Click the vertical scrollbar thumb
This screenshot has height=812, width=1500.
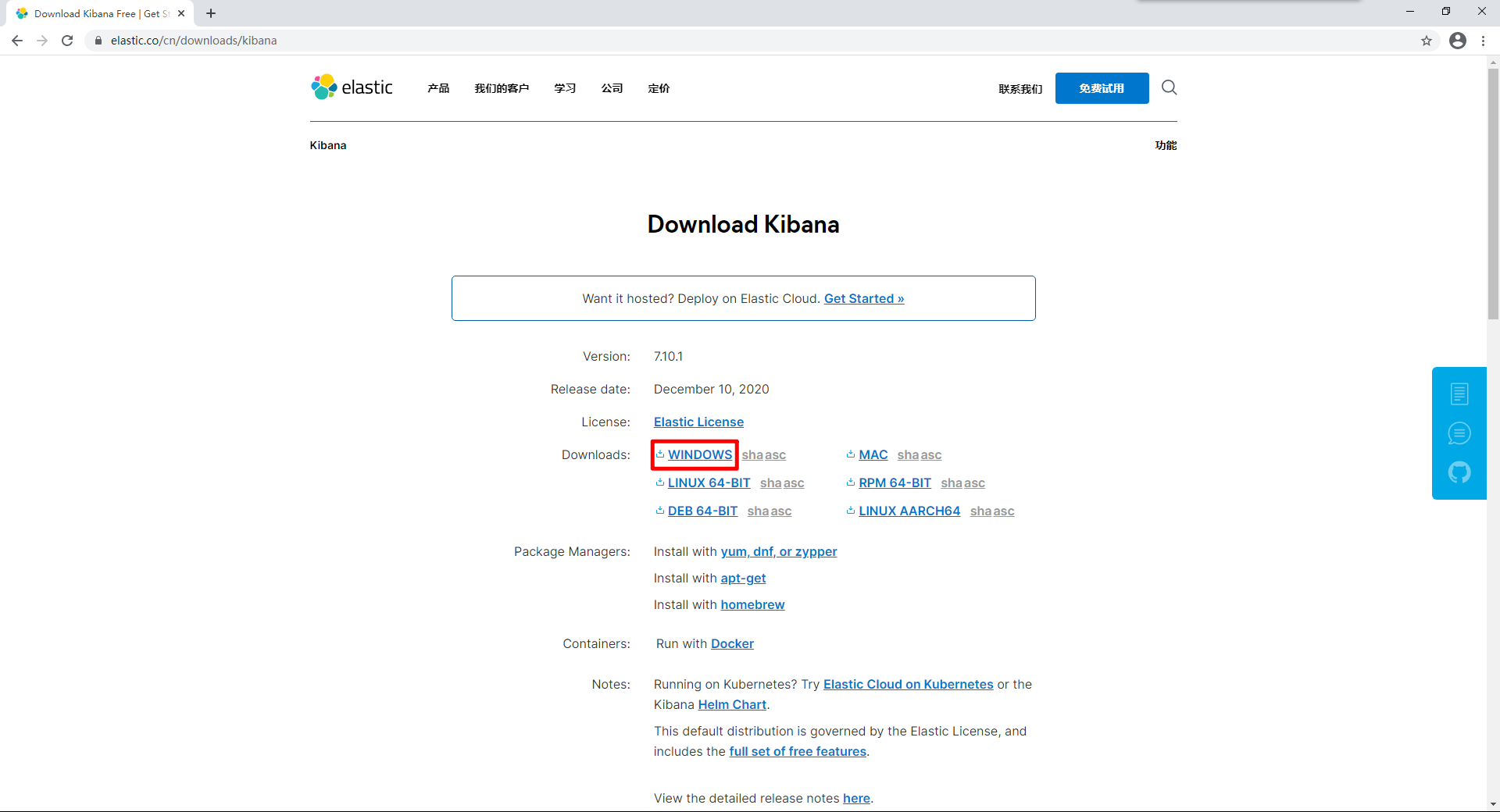click(x=1493, y=194)
